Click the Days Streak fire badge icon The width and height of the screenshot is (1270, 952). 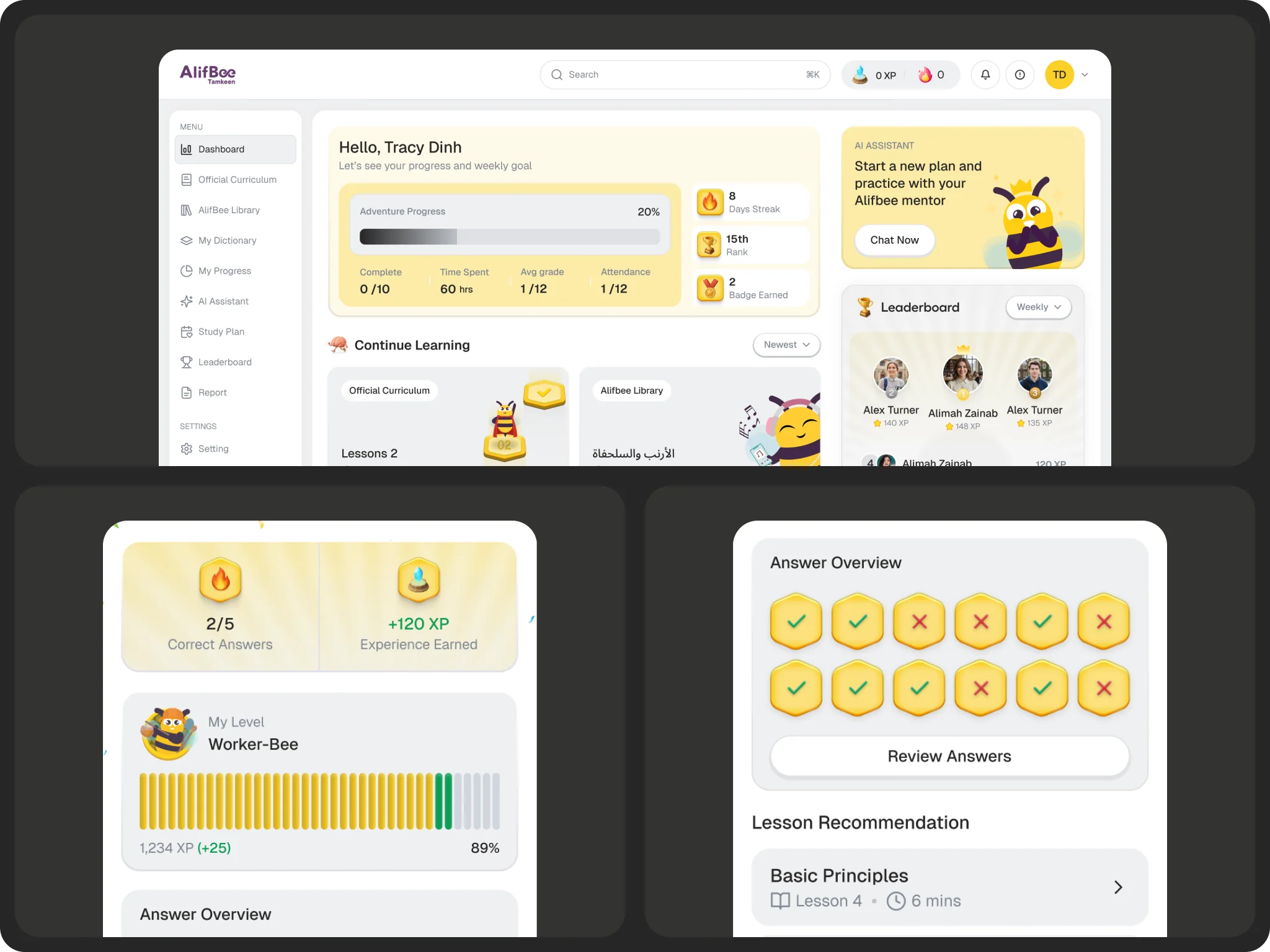[710, 201]
